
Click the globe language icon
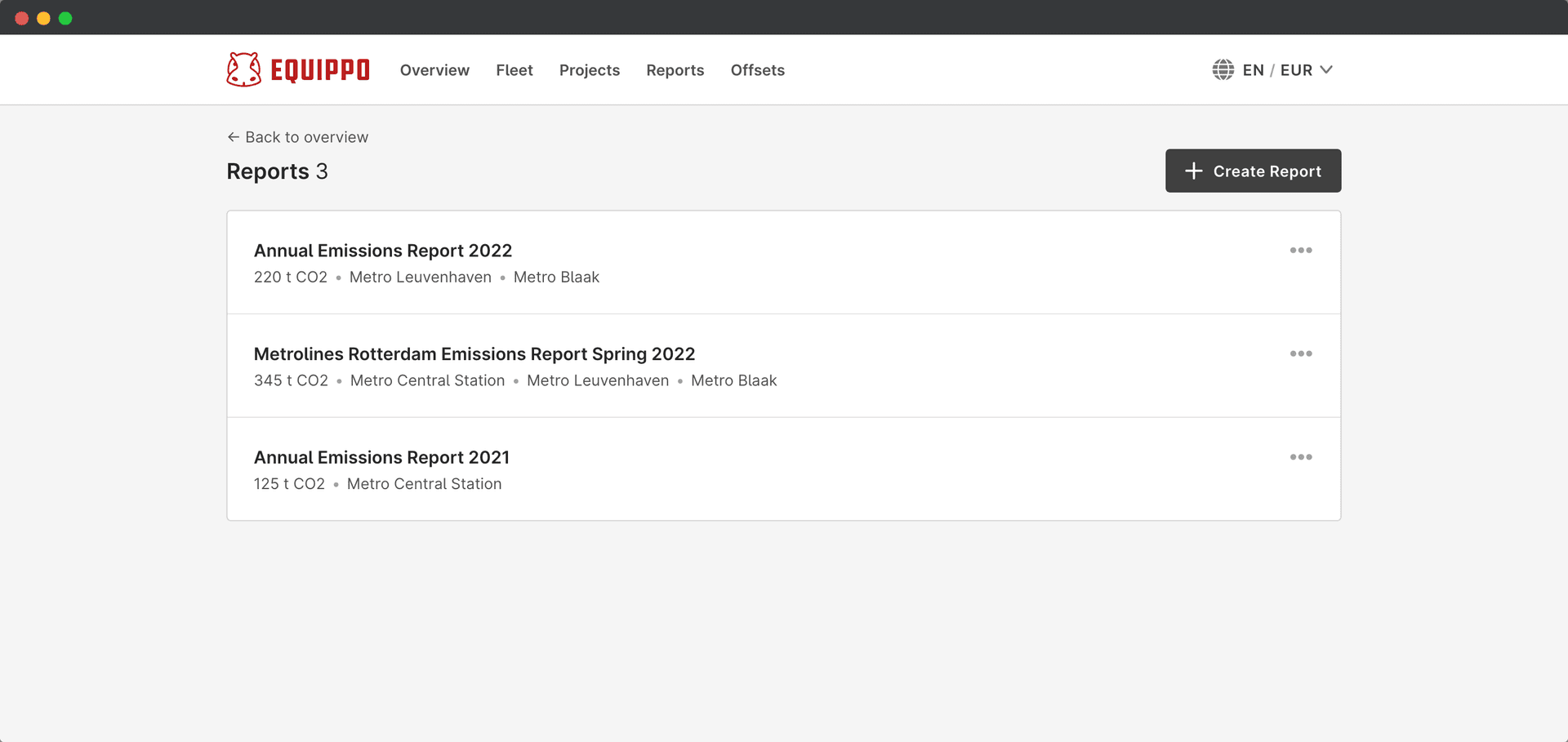pos(1223,69)
